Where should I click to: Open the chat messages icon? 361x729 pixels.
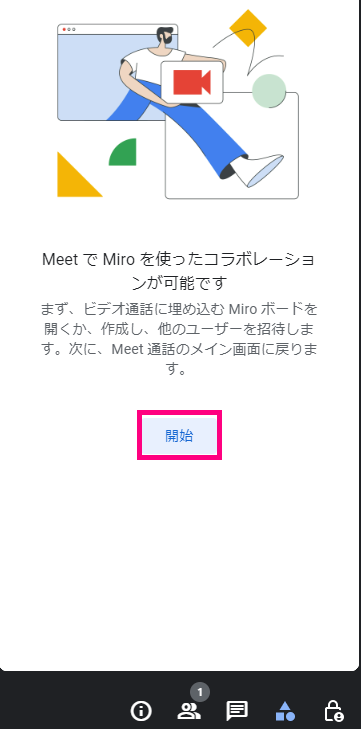[x=237, y=710]
